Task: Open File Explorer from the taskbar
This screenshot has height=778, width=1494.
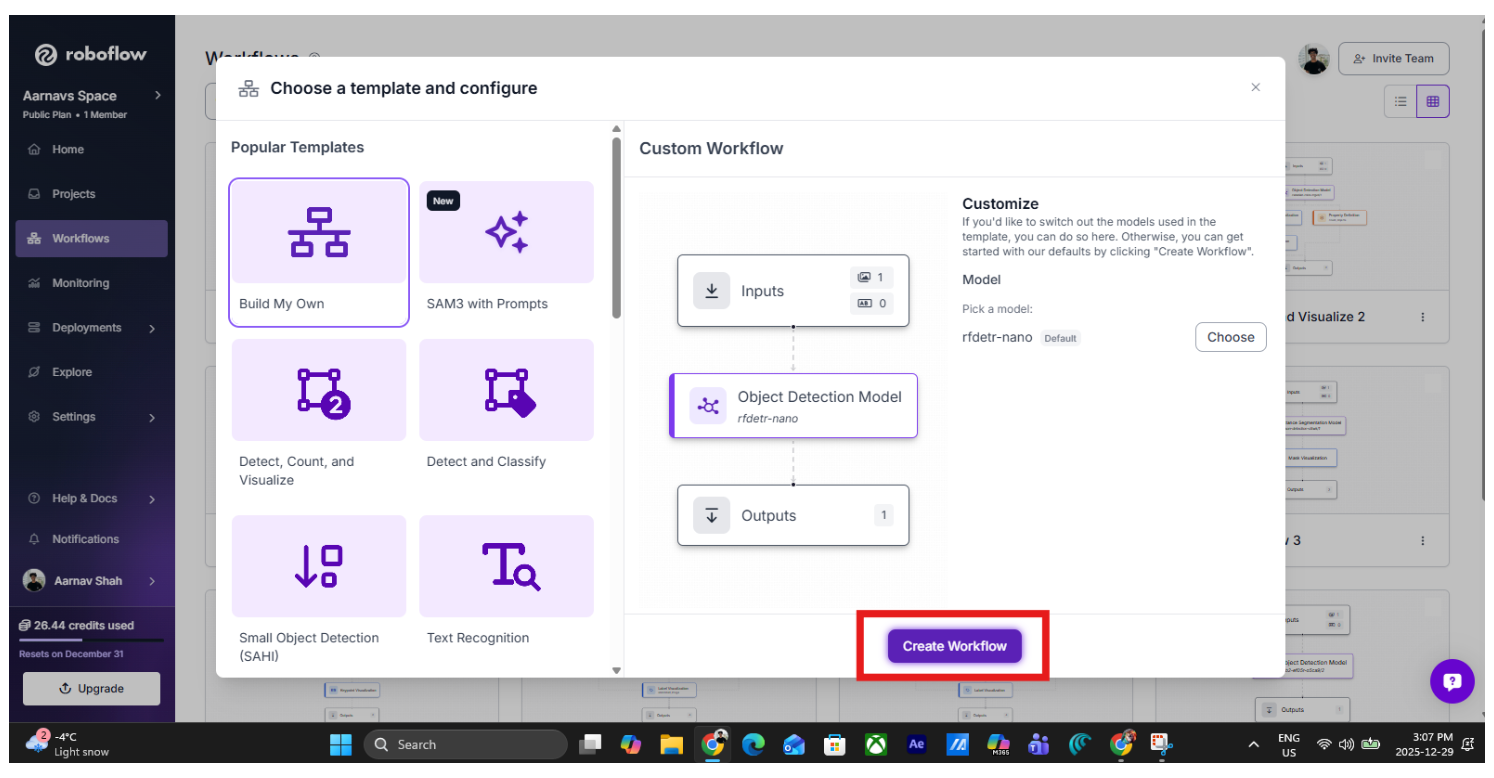Action: click(x=671, y=744)
